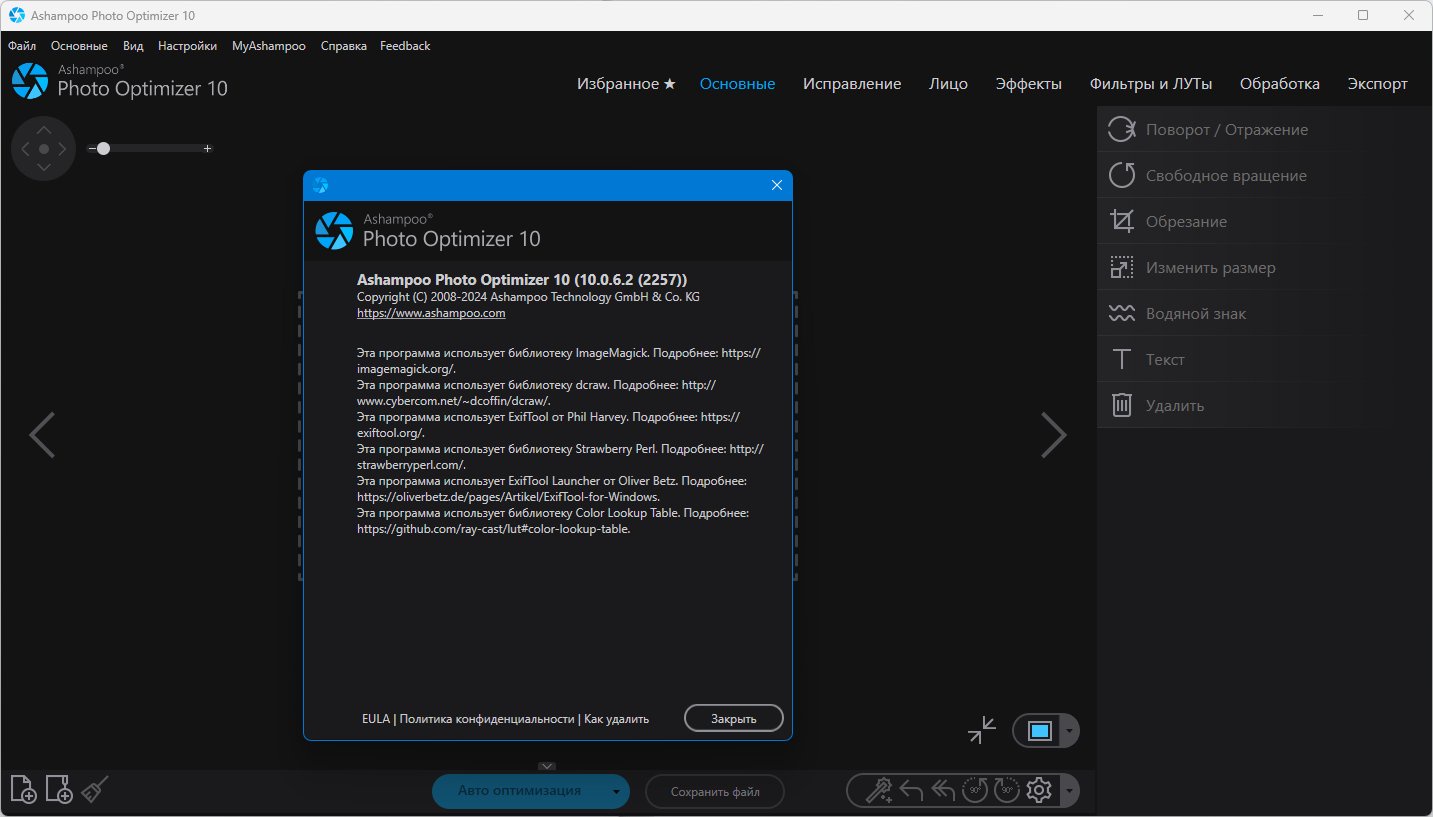This screenshot has width=1433, height=817.
Task: Click the Ashampoo Photo Optimizer 10 header logo
Action: pos(120,82)
